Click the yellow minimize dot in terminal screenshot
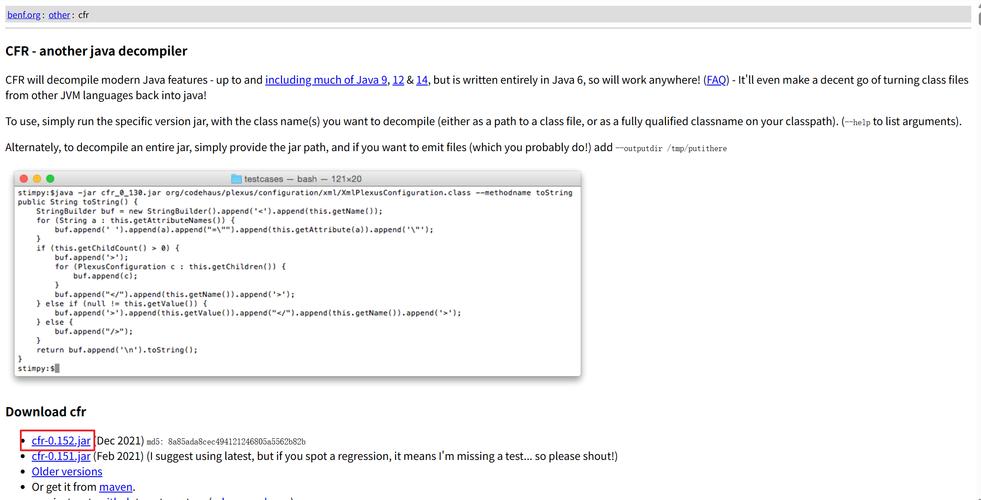This screenshot has width=981, height=500. (x=37, y=179)
